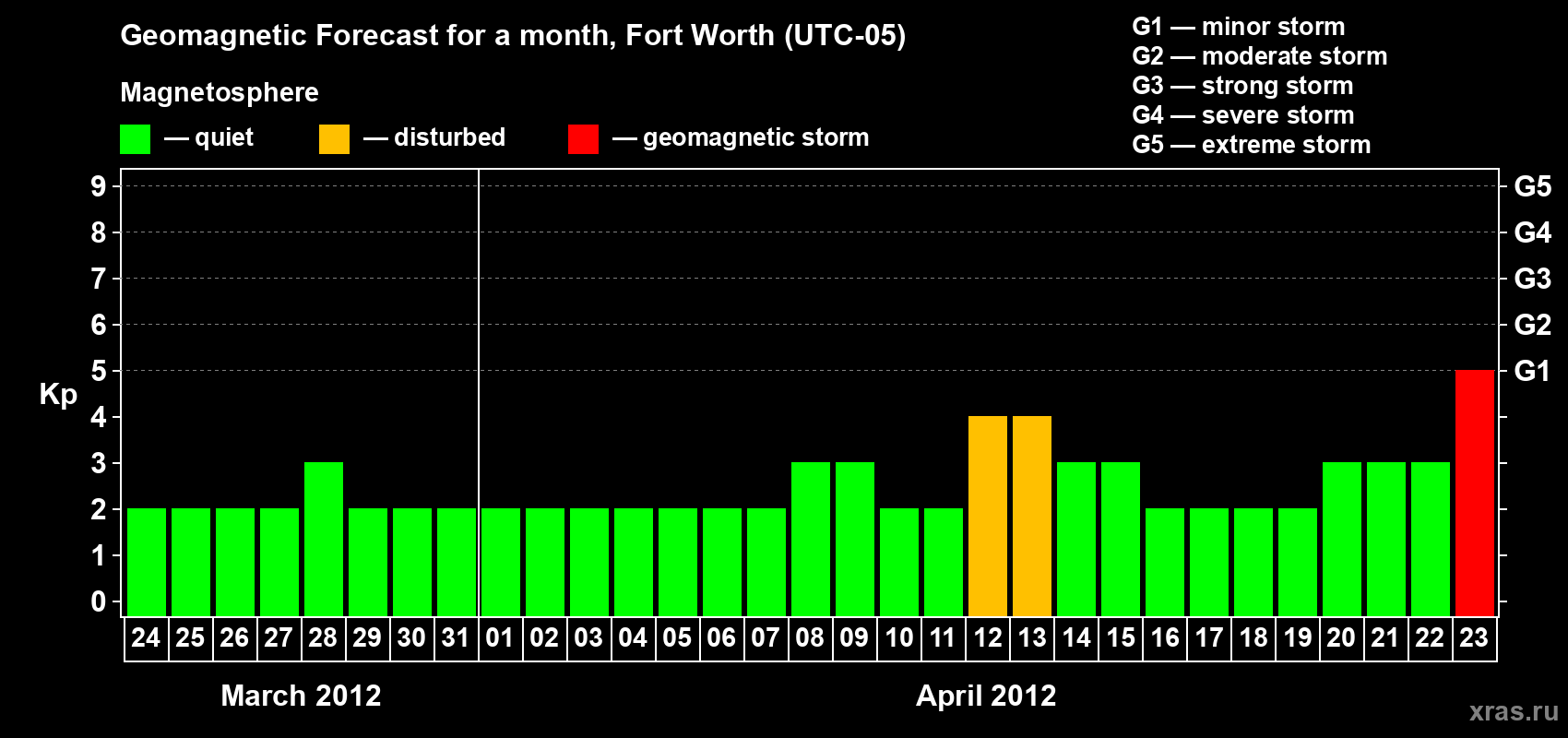Click the date label 24 on axis
Viewport: 1568px width, 738px height.
coord(146,637)
